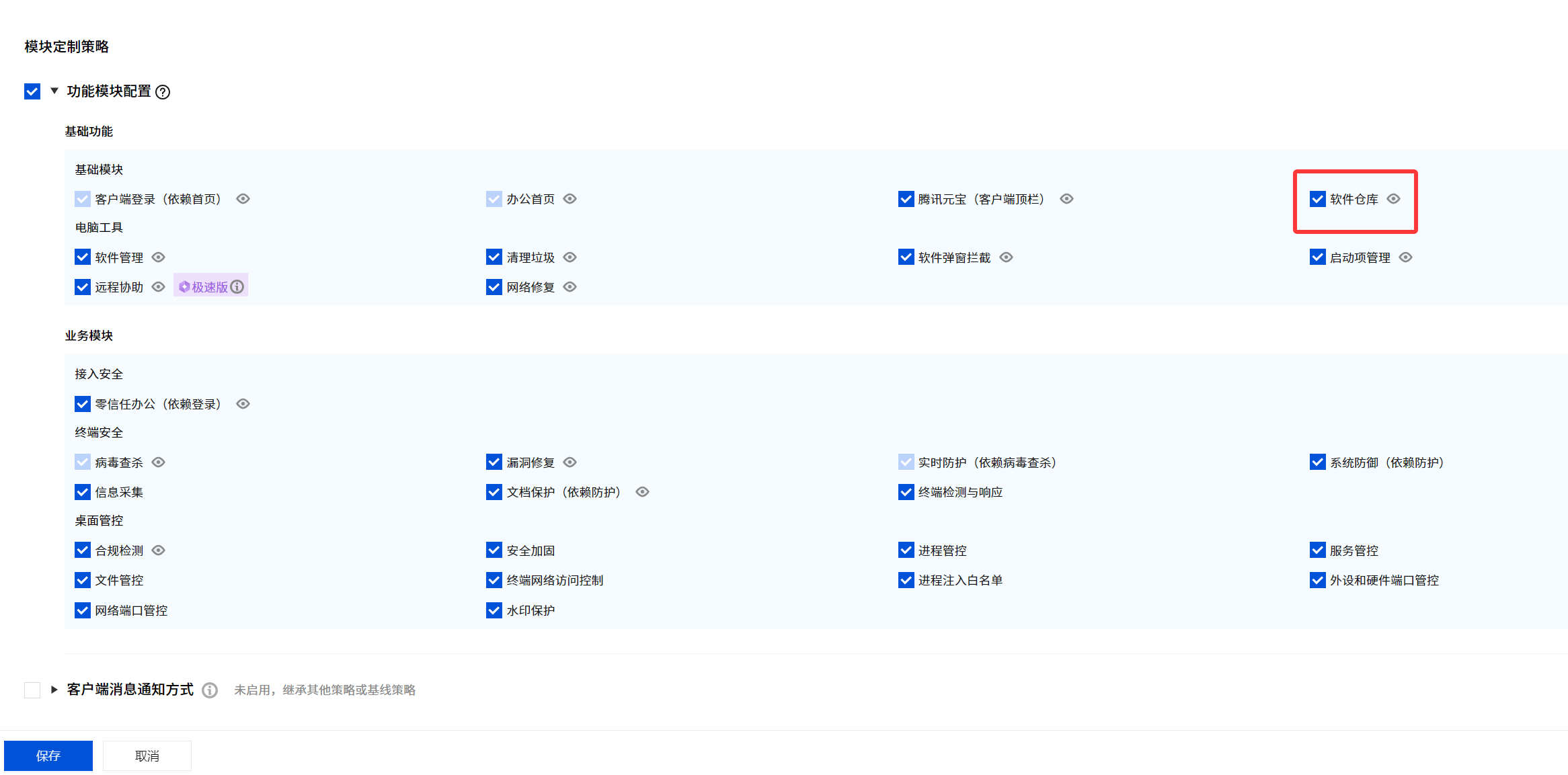Uncheck the 软件仓库 checkbox
This screenshot has width=1568, height=775.
[1317, 199]
